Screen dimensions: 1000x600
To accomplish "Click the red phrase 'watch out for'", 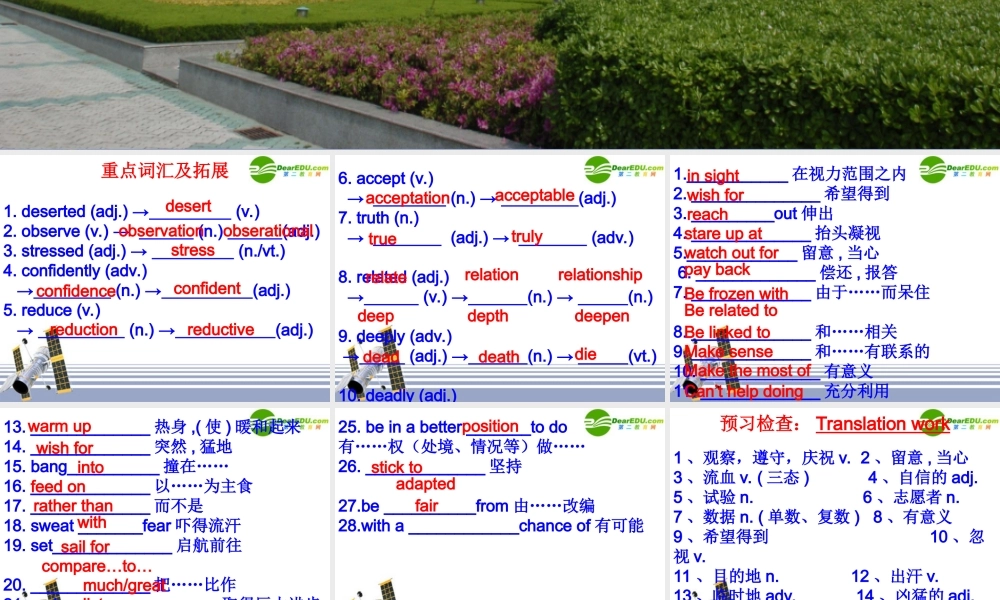I will point(731,253).
